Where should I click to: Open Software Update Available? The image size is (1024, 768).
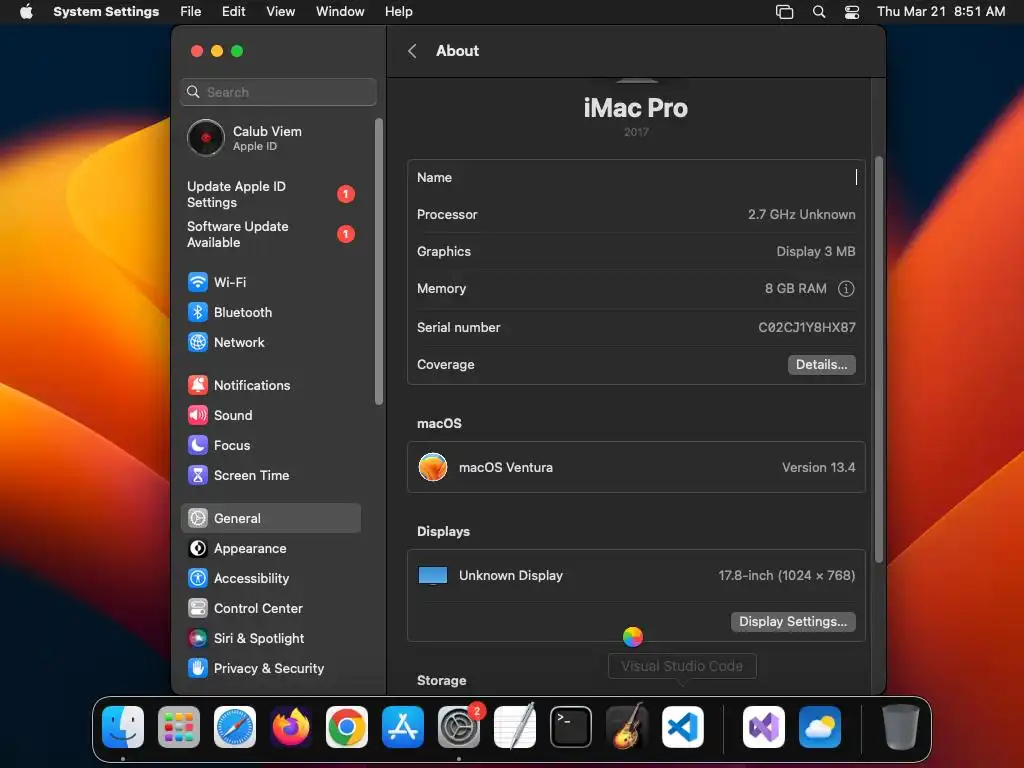click(270, 234)
